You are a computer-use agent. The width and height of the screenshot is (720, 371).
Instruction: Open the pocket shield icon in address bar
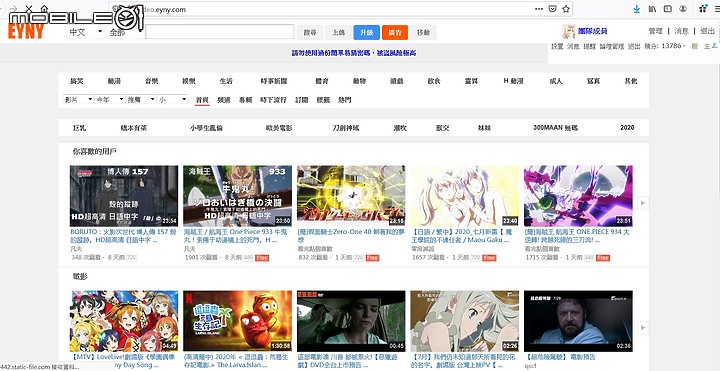click(x=553, y=9)
